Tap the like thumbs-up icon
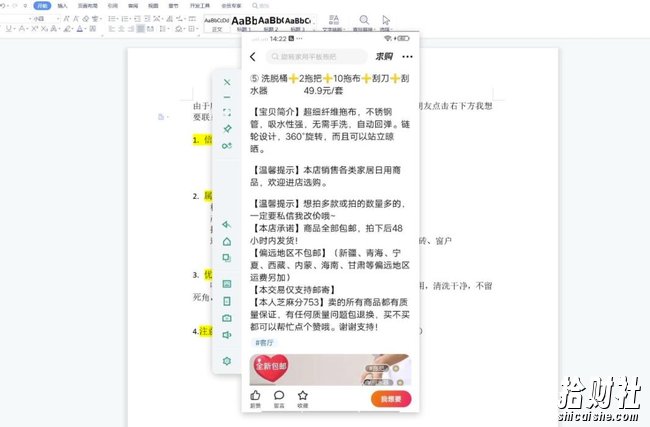This screenshot has width=650, height=427. (255, 395)
